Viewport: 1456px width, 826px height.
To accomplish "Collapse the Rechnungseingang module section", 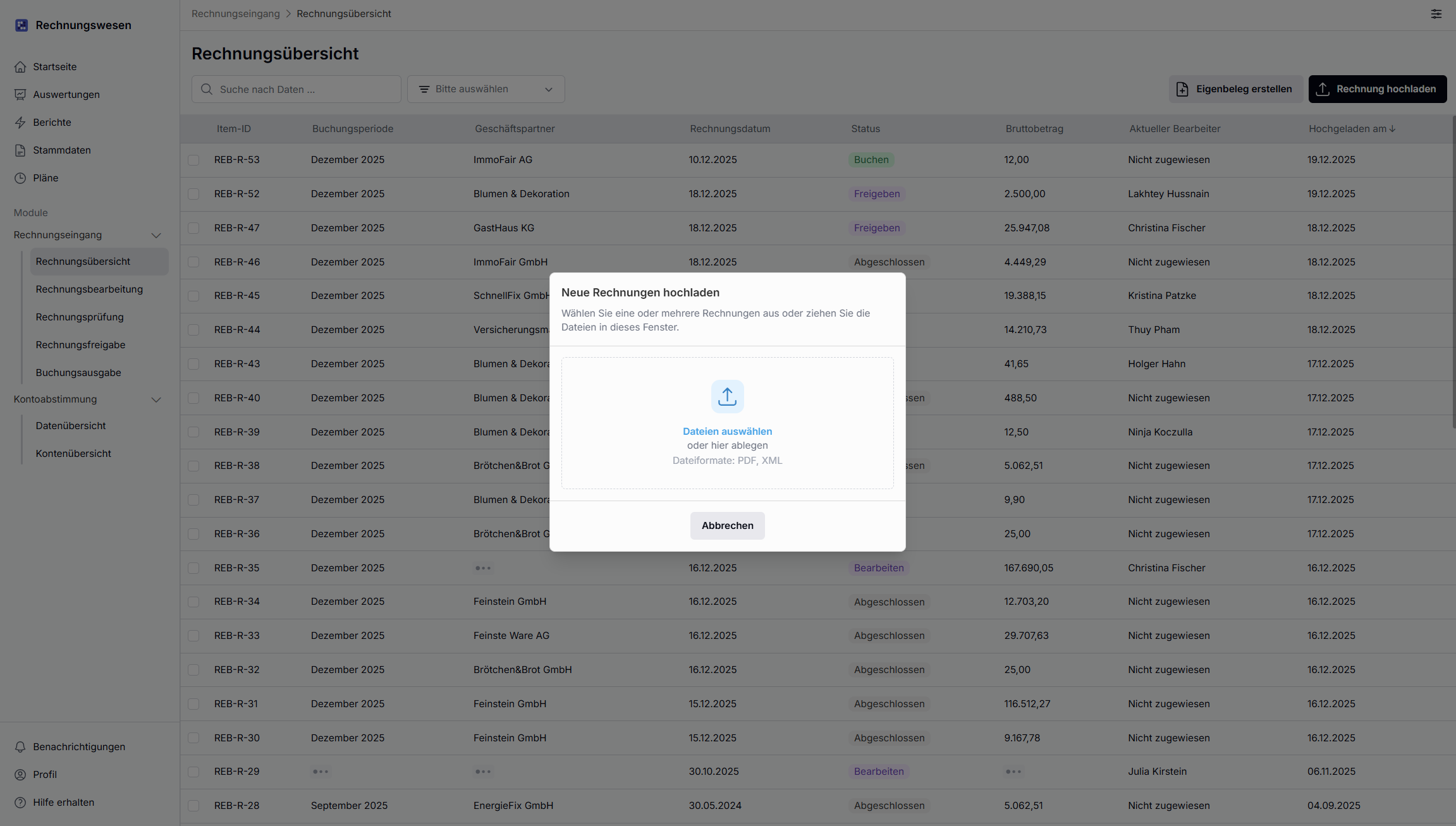I will pos(156,236).
